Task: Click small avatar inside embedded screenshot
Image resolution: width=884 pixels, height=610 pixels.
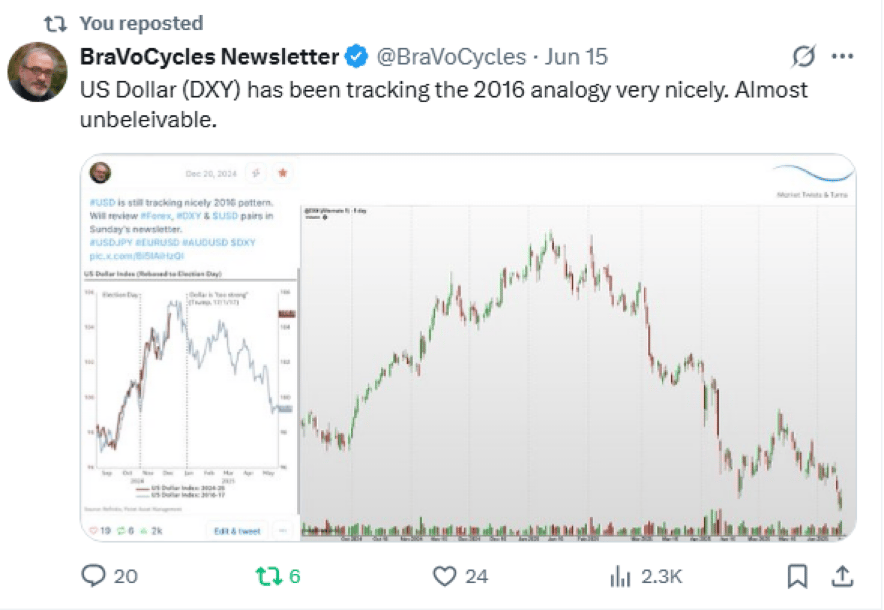Action: pos(100,173)
